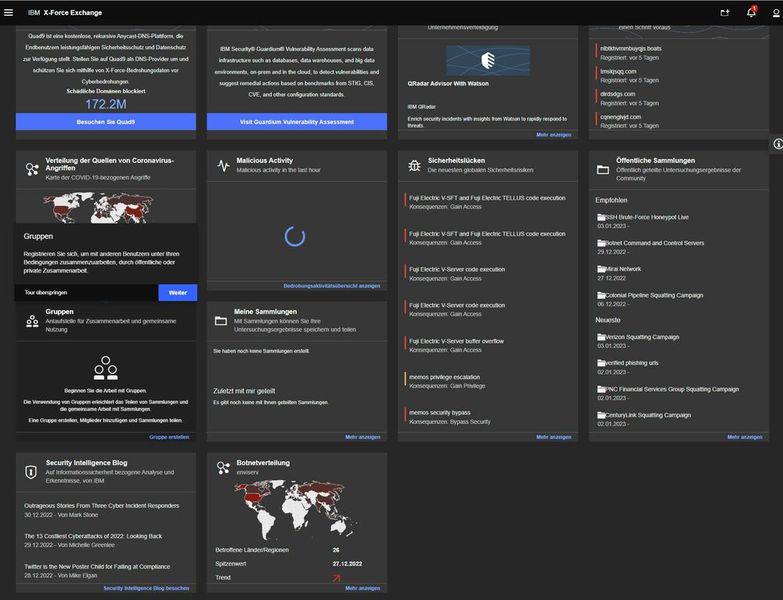The height and width of the screenshot is (600, 783).
Task: Open Outrageous Stories From Three Cyber Incident Responders
Action: pyautogui.click(x=101, y=506)
